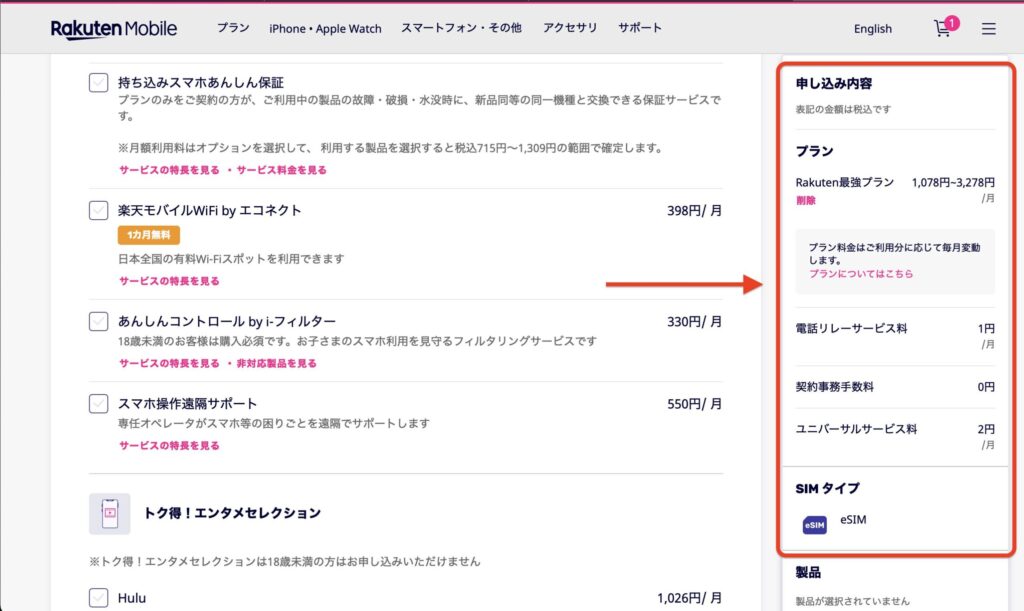The width and height of the screenshot is (1024, 611).
Task: Click the 1,026円/月 Hulu price
Action: (x=690, y=598)
